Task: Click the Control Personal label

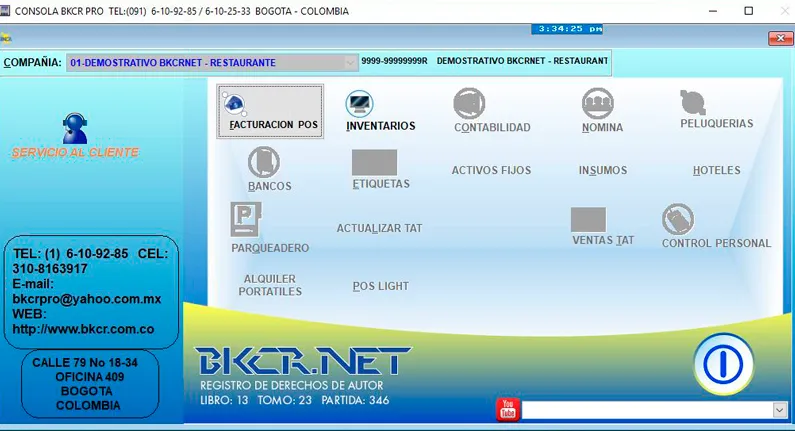Action: tap(716, 243)
